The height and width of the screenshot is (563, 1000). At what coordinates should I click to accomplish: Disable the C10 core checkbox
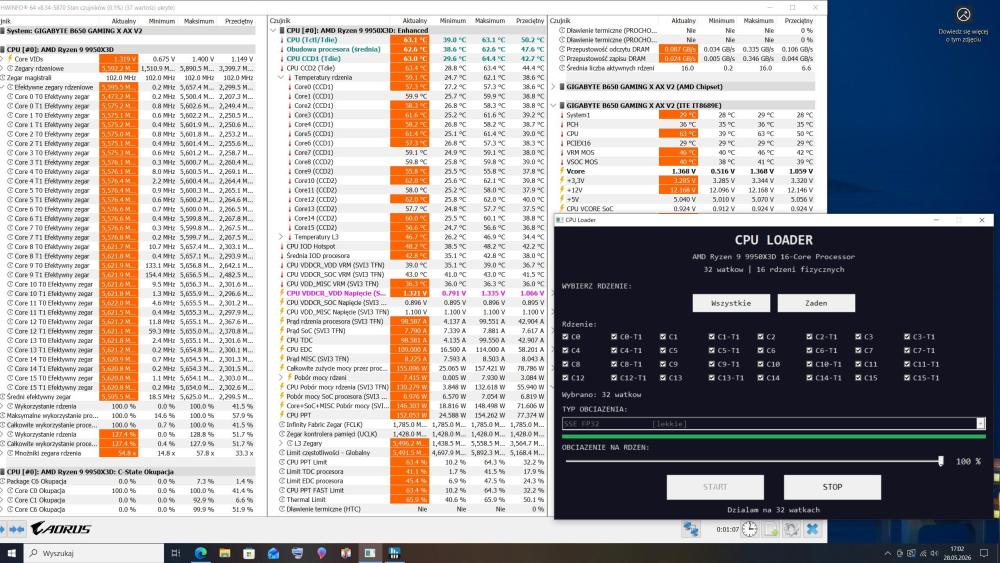click(760, 364)
